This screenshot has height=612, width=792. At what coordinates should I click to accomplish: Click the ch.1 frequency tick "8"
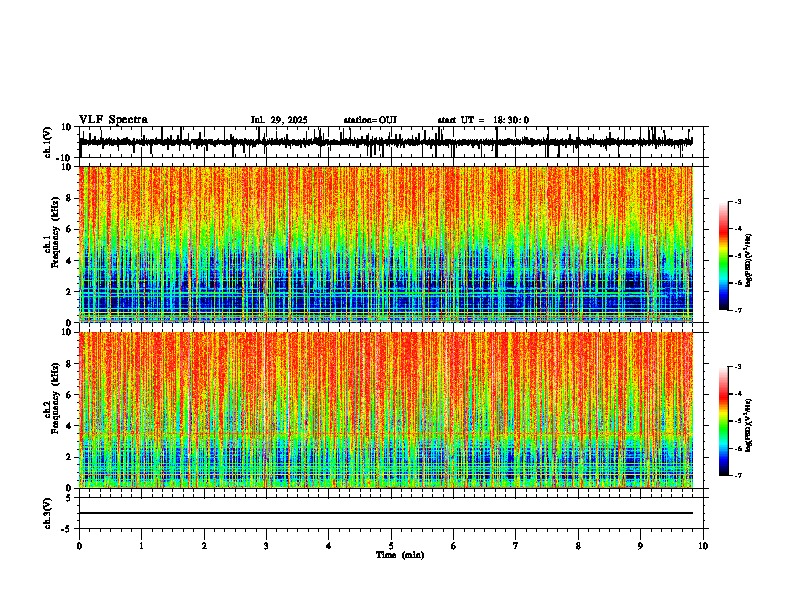point(70,198)
